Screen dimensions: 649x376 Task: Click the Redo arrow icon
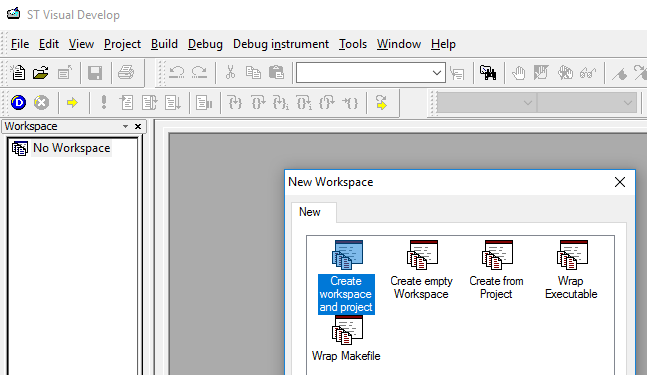tap(200, 73)
